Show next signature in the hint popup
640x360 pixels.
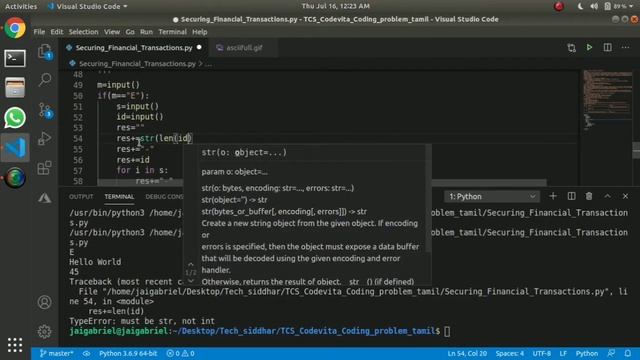[x=191, y=281]
